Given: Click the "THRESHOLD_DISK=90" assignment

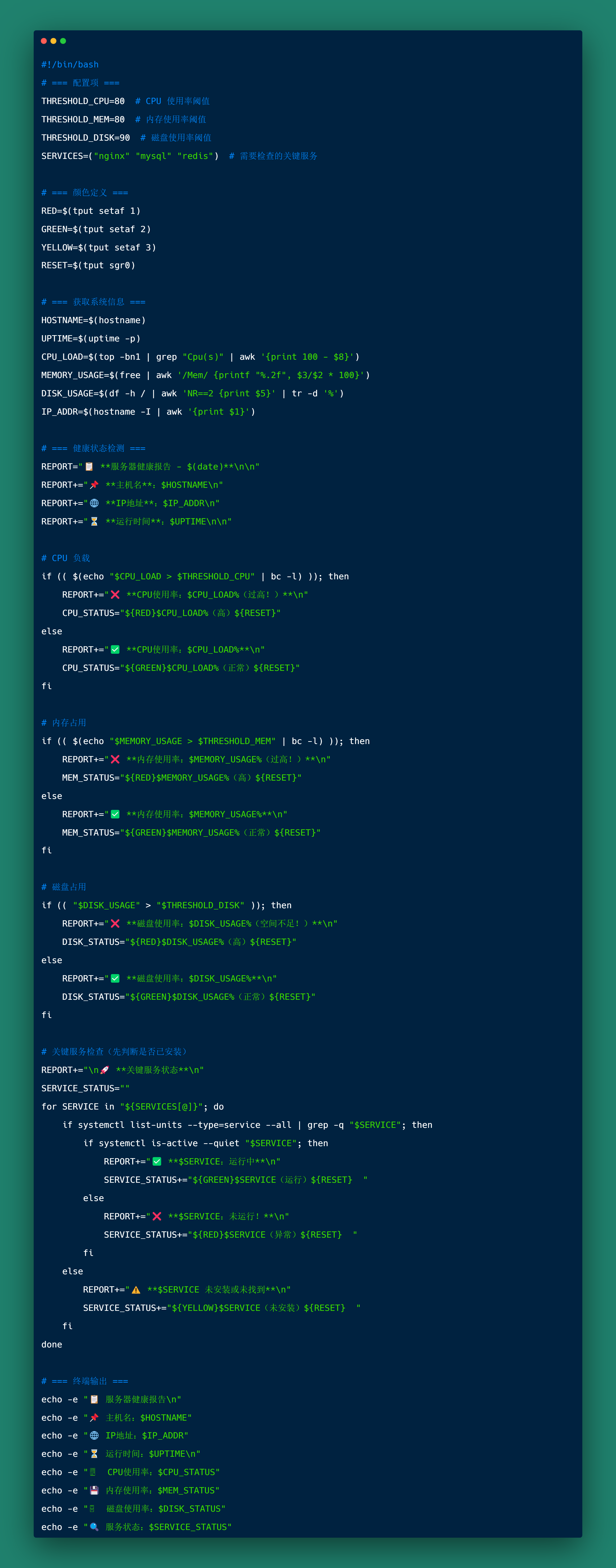Looking at the screenshot, I should pos(86,137).
